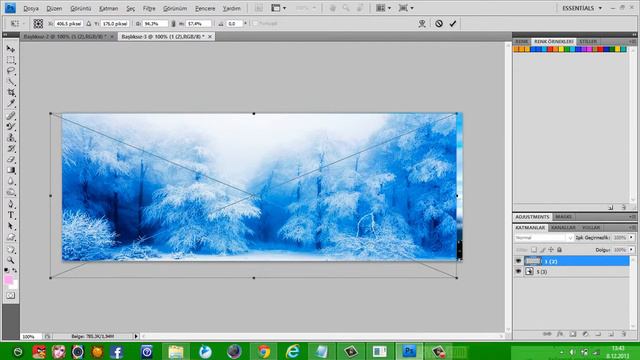Image resolution: width=640 pixels, height=360 pixels.
Task: Commit the transform with the checkmark
Action: click(x=453, y=24)
